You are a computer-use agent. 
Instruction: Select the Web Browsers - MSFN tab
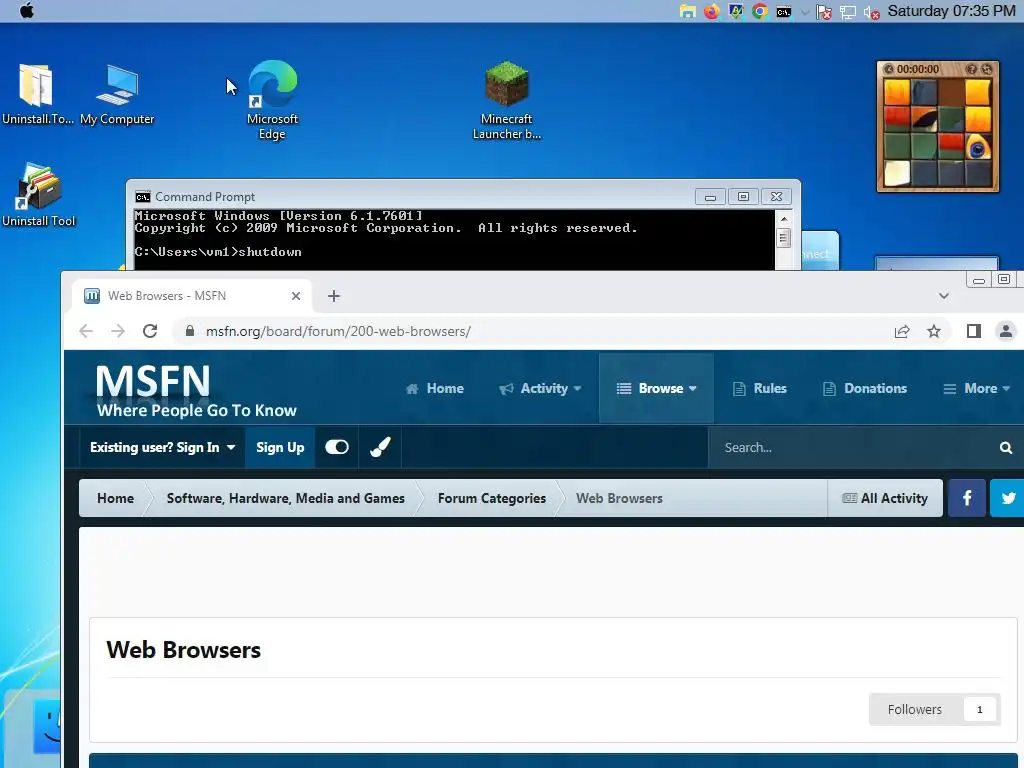click(x=192, y=296)
